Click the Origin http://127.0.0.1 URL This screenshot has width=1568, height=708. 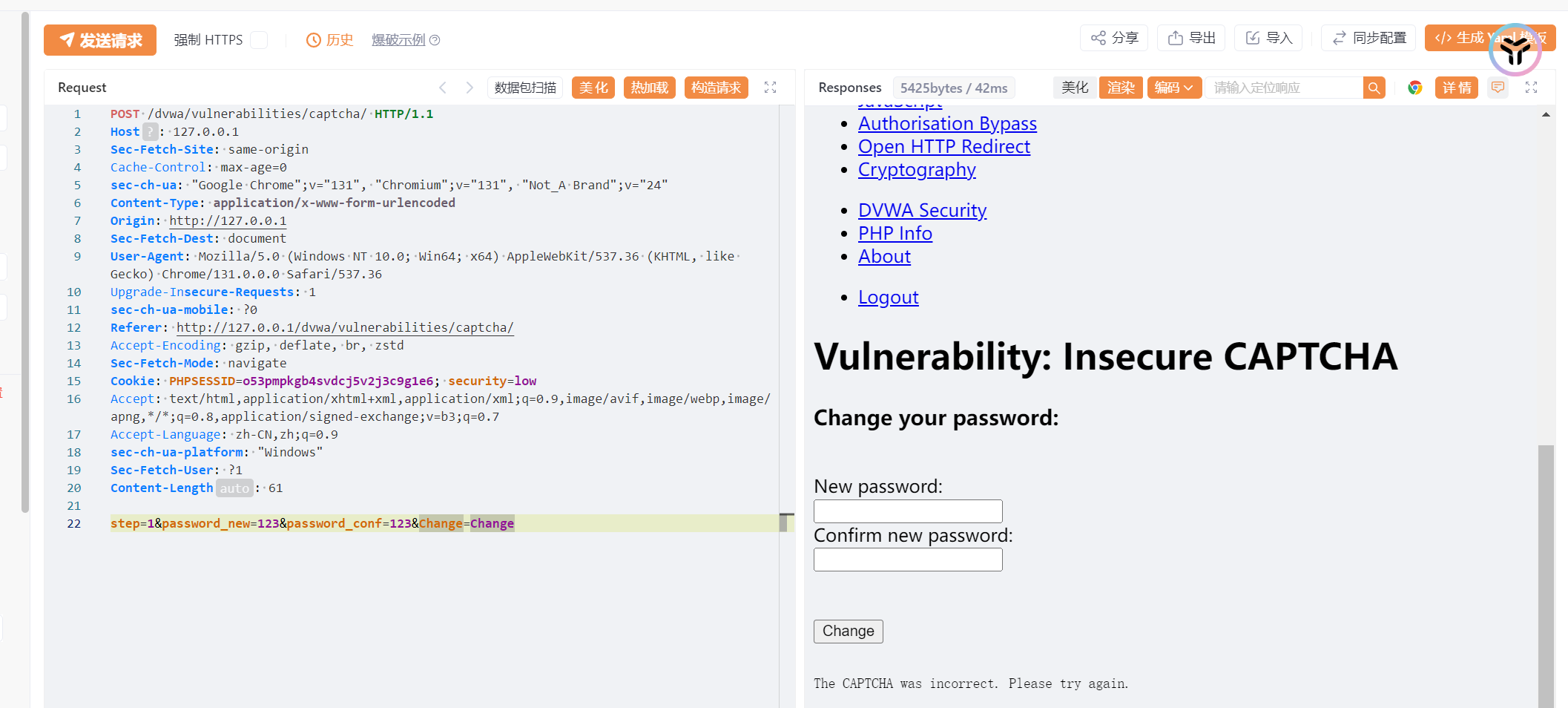tap(228, 220)
